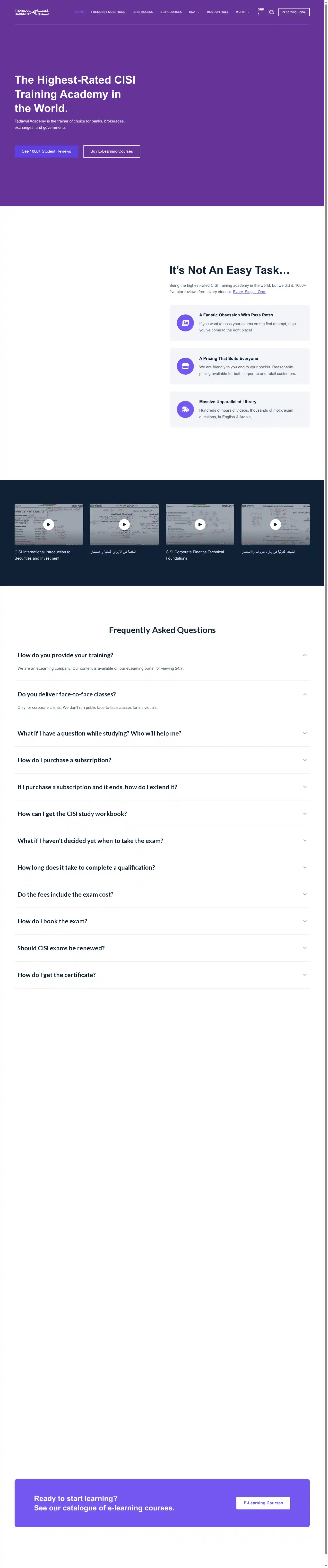Click the eLearning Portal button
The width and height of the screenshot is (328, 1568).
pos(294,12)
